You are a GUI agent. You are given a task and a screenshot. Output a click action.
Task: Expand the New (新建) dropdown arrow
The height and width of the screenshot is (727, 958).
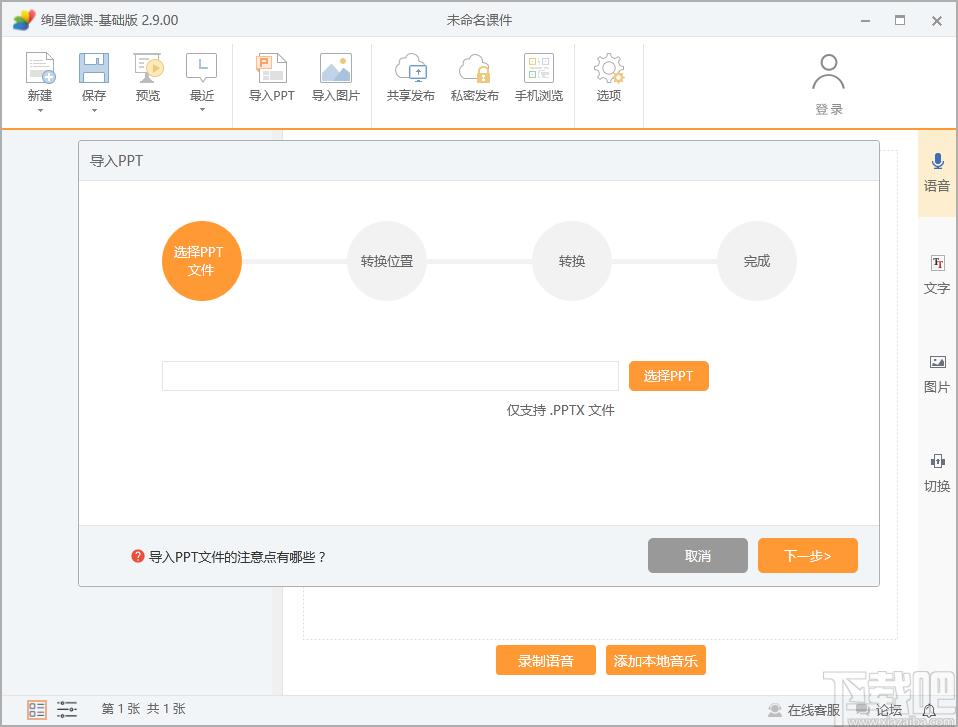40,110
